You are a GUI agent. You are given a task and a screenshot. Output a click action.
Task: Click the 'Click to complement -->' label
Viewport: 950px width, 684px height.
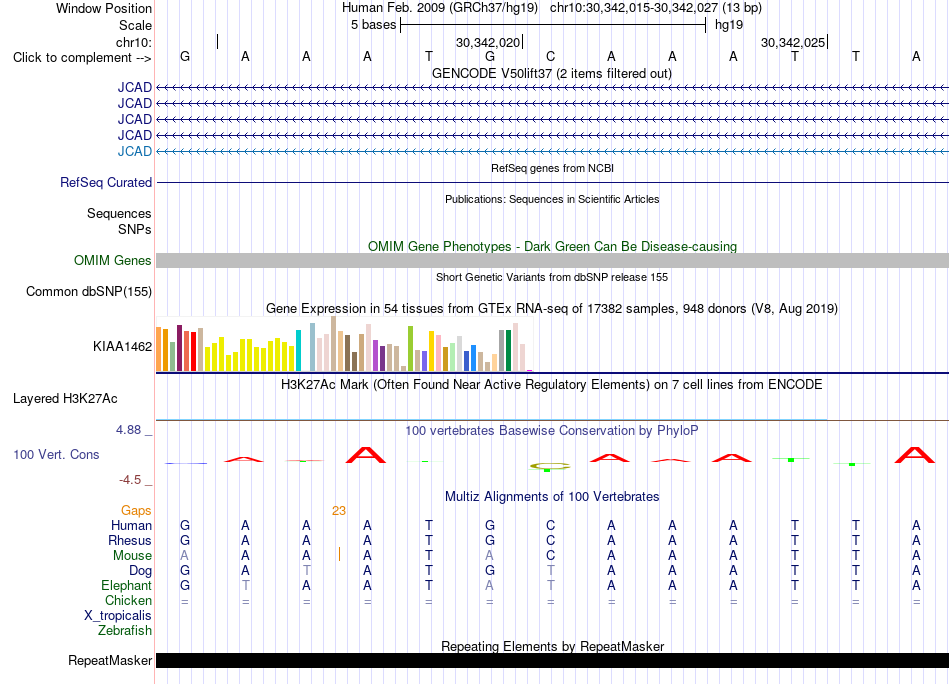(x=82, y=58)
